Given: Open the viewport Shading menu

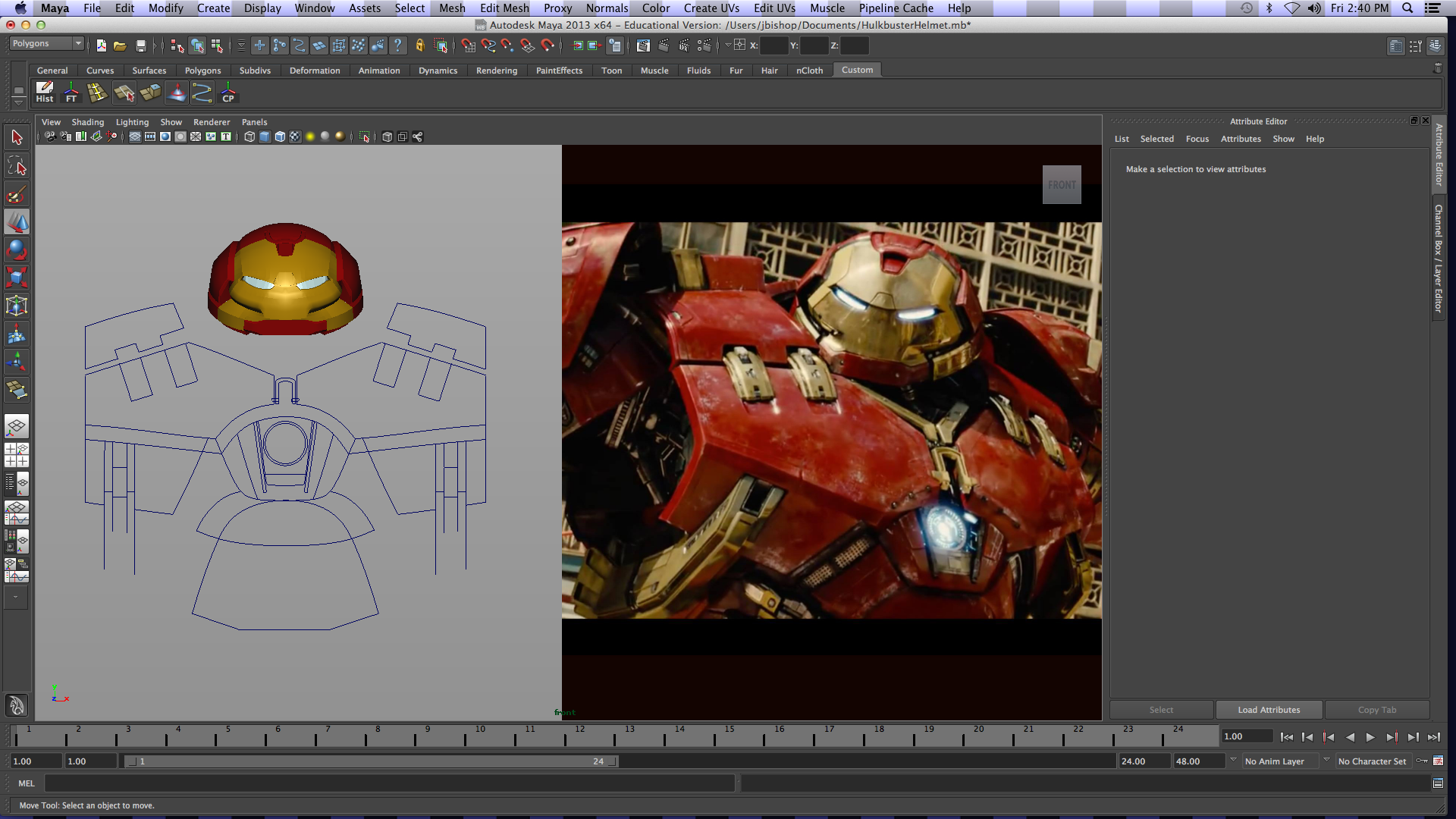Looking at the screenshot, I should click(x=88, y=122).
